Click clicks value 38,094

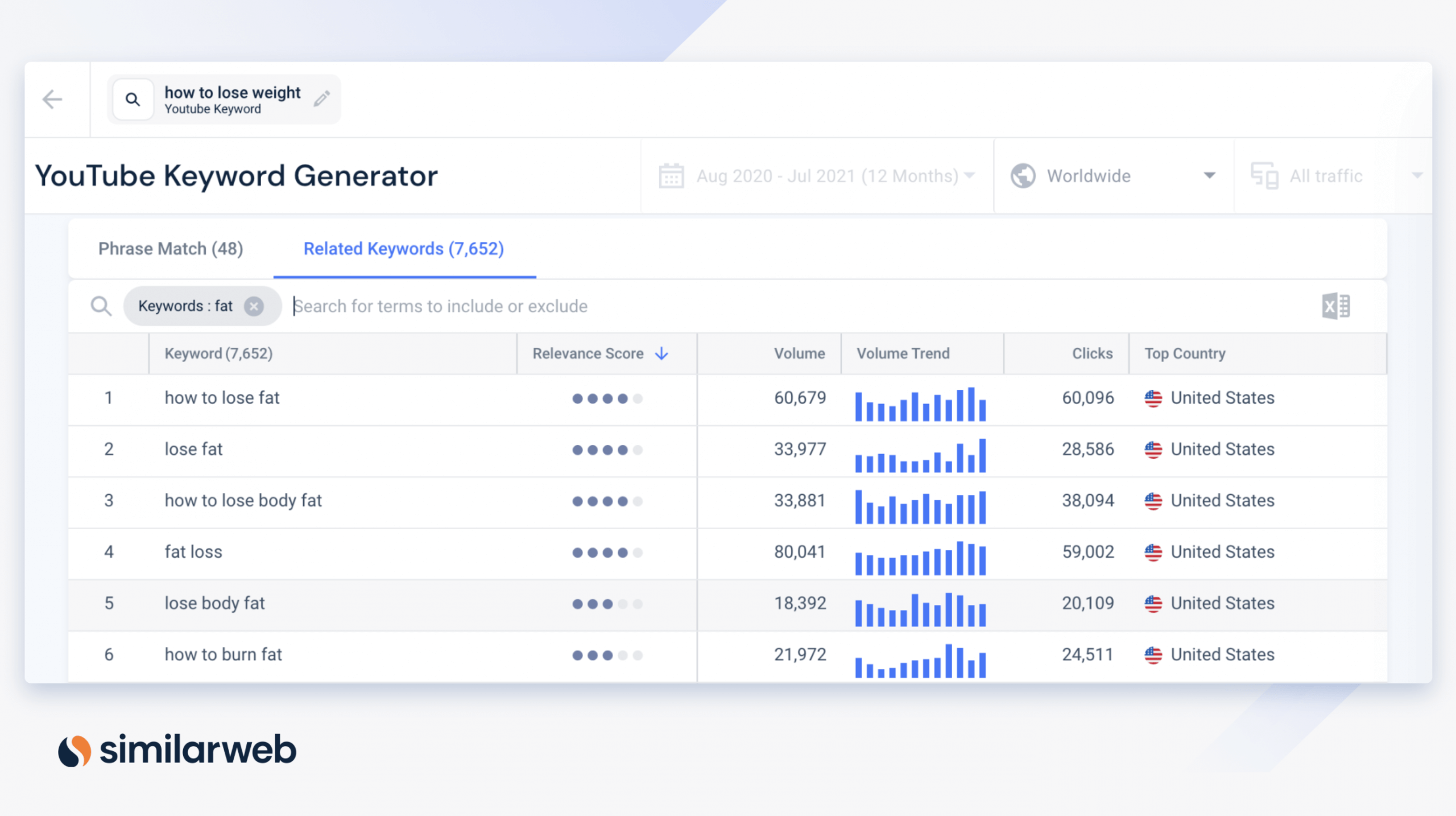point(1088,500)
